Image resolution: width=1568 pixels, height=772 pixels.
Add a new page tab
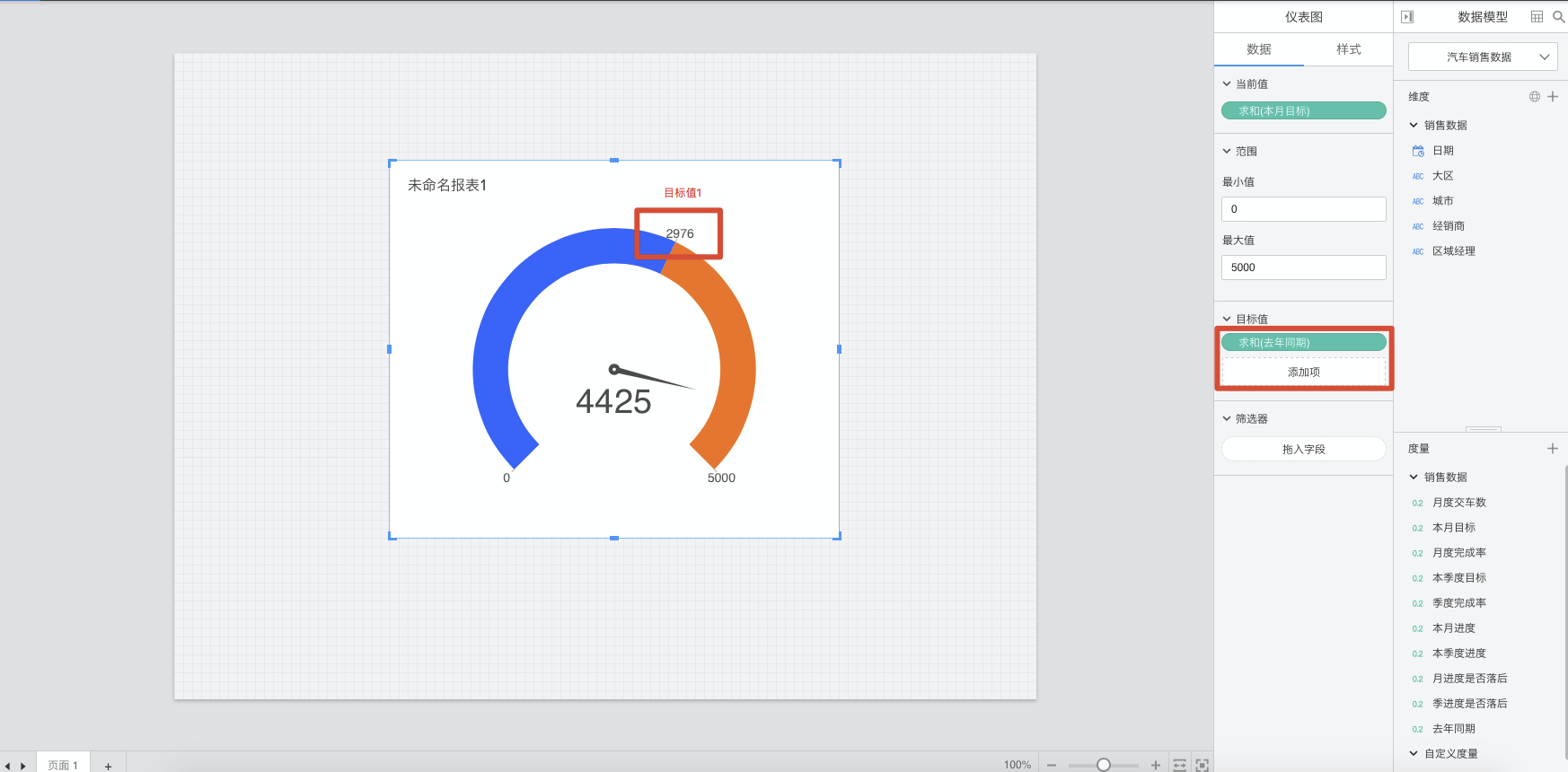click(108, 766)
